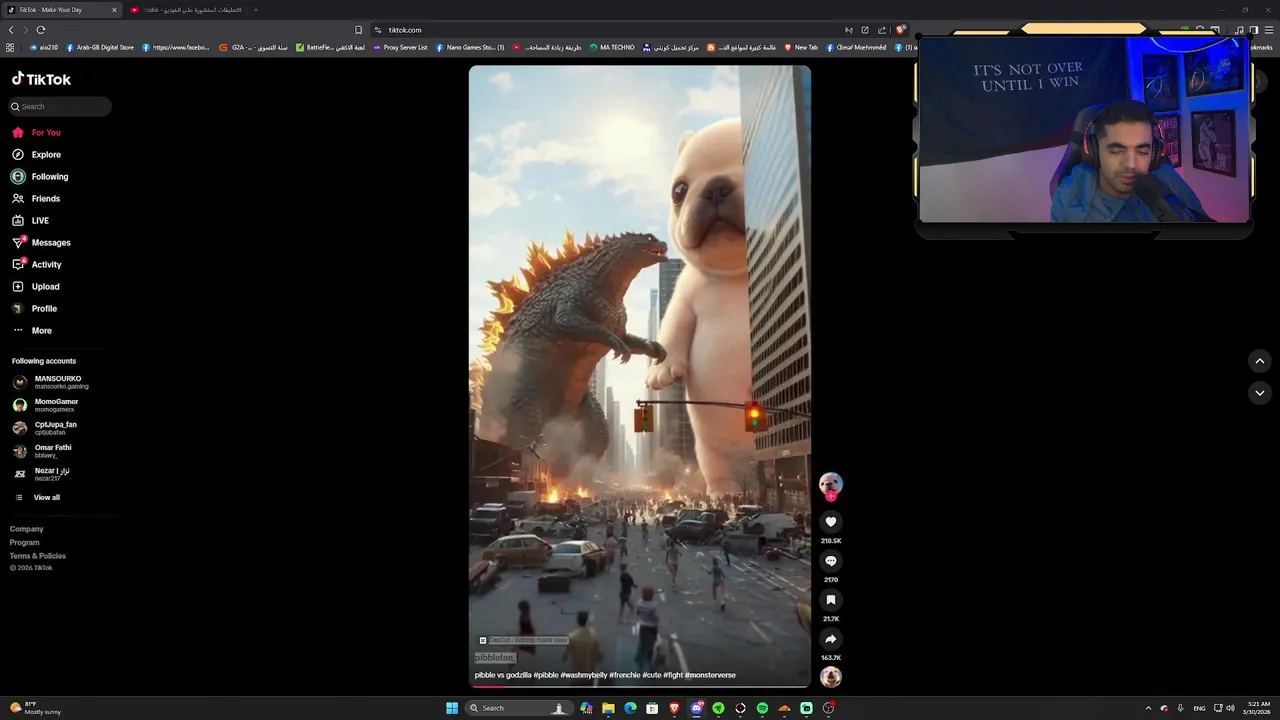Expand Terms & Policies footer section
Viewport: 1280px width, 720px height.
[x=38, y=556]
